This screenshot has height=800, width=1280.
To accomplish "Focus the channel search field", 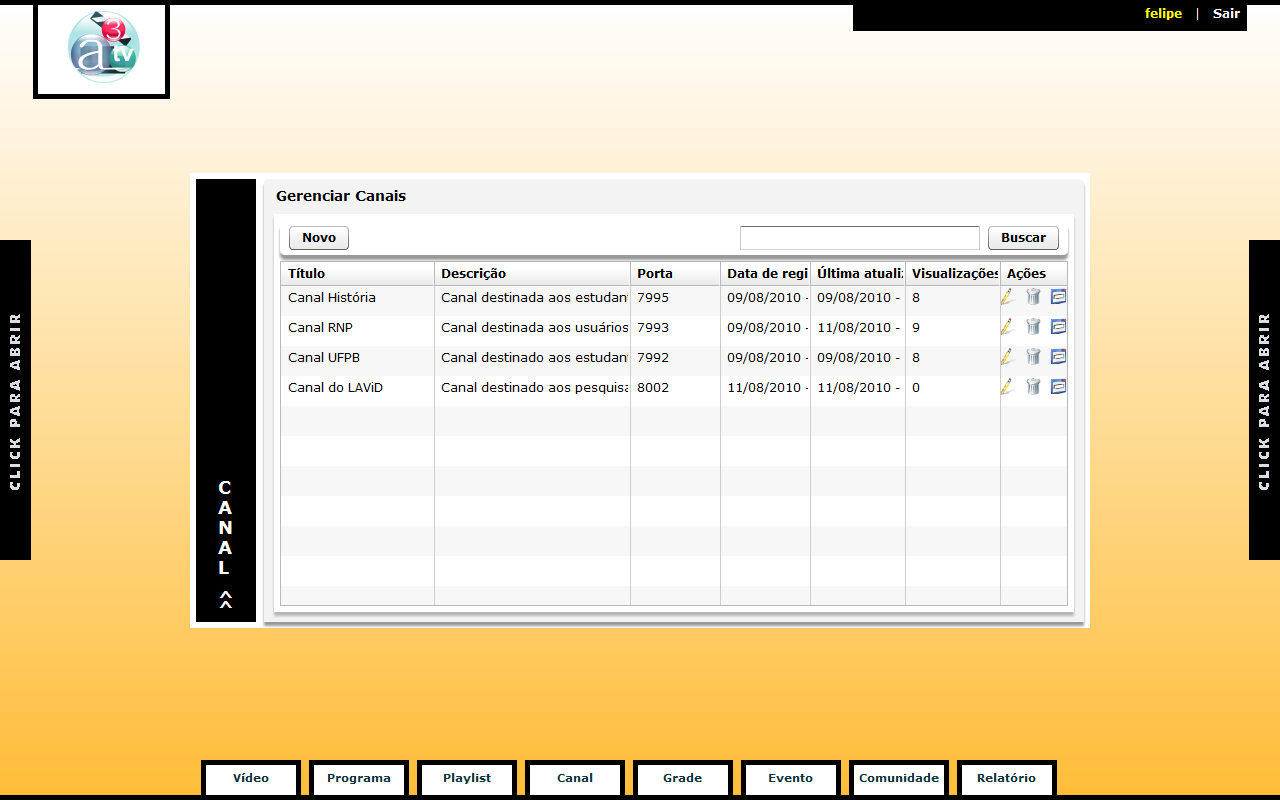I will 860,238.
